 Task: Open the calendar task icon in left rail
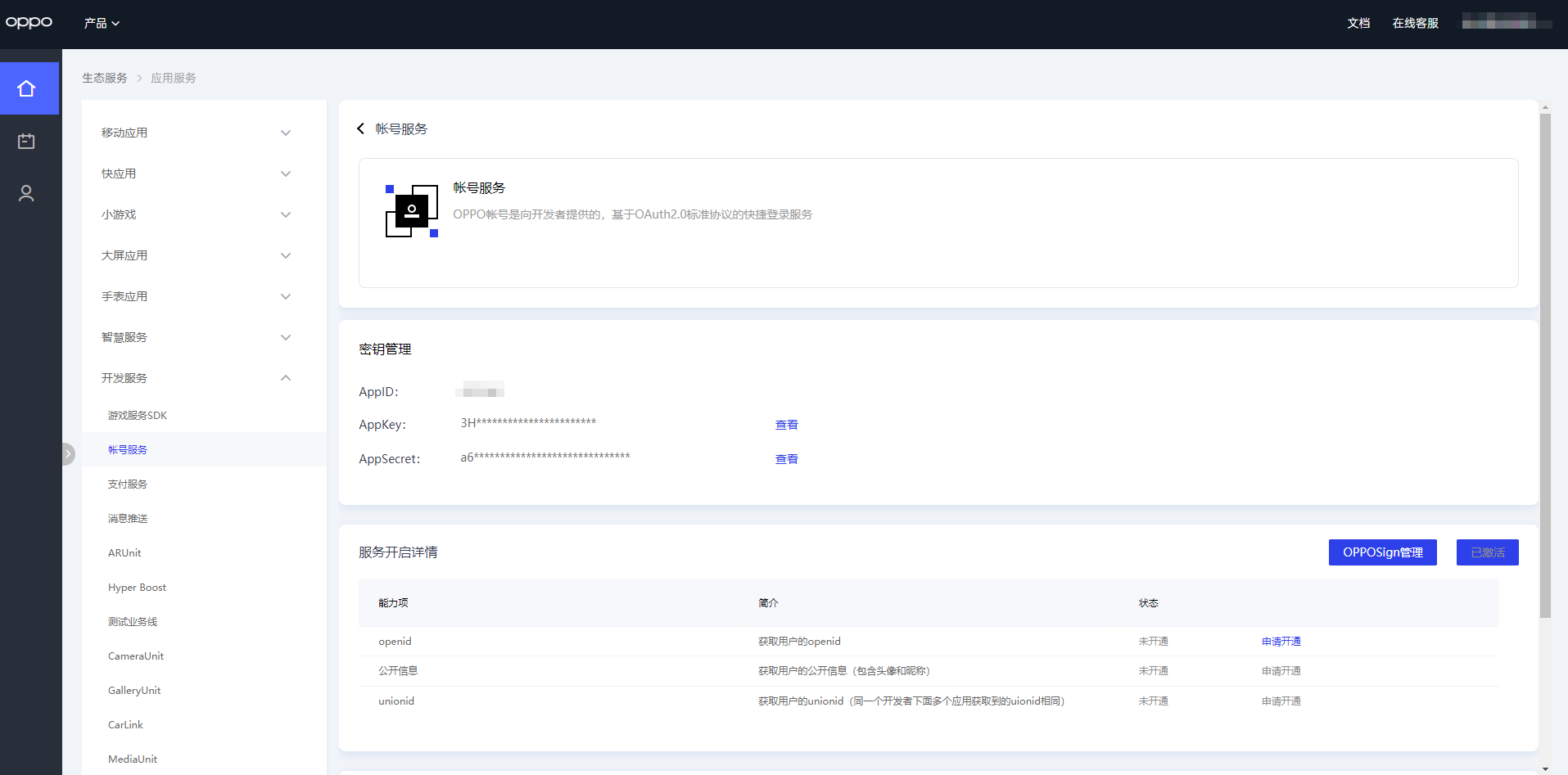(x=26, y=141)
